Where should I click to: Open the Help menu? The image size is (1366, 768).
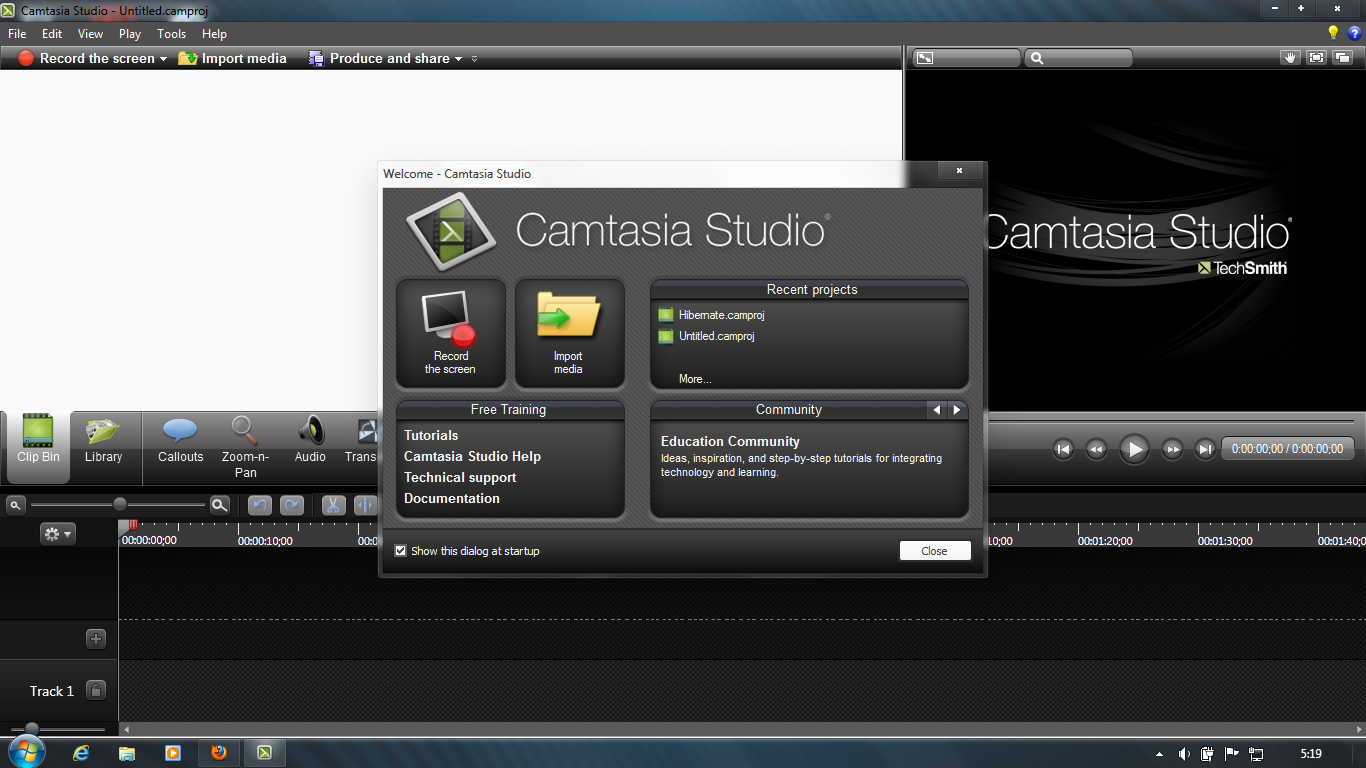pyautogui.click(x=215, y=34)
